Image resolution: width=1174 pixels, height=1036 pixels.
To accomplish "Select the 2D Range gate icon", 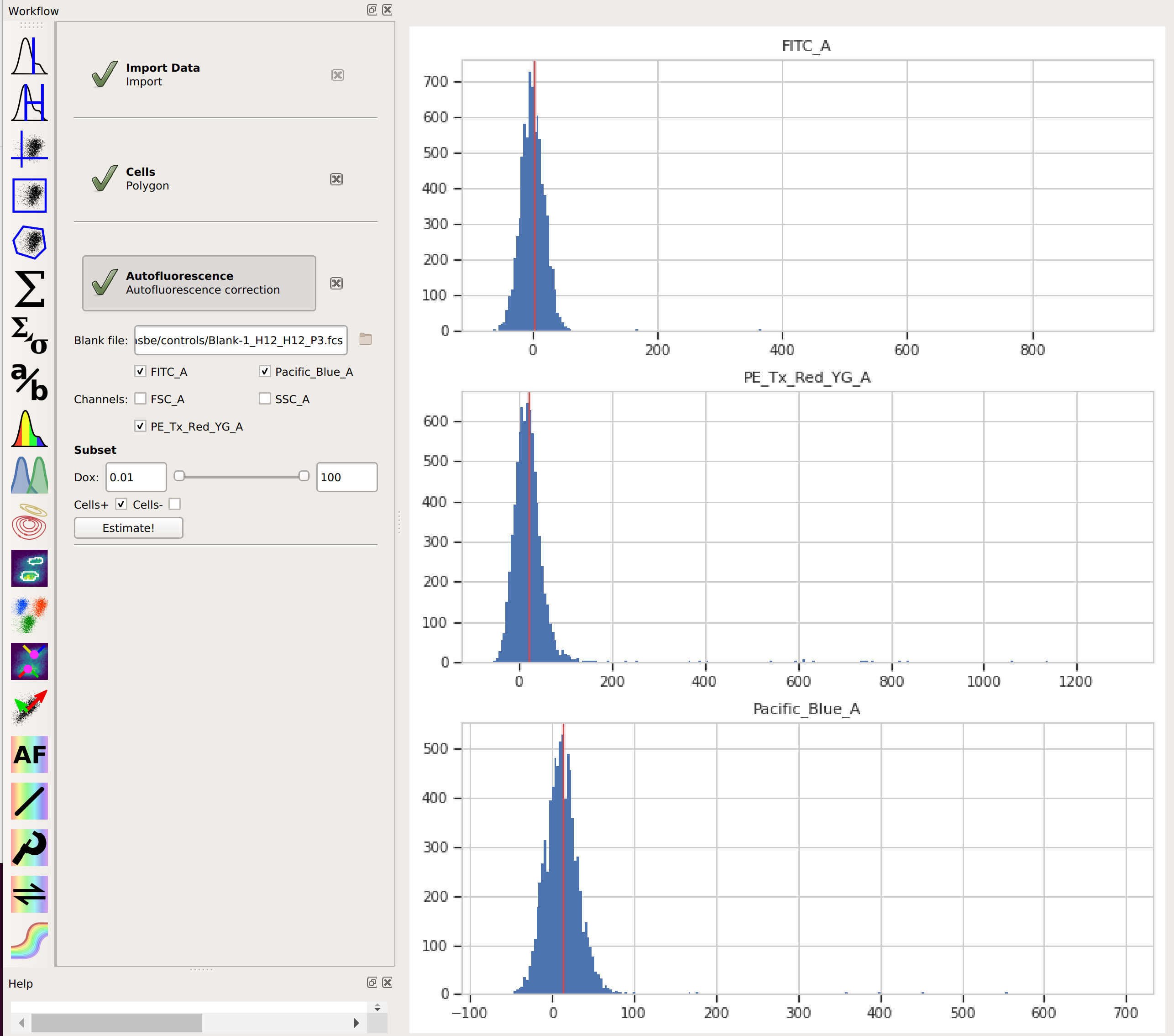I will (x=29, y=195).
